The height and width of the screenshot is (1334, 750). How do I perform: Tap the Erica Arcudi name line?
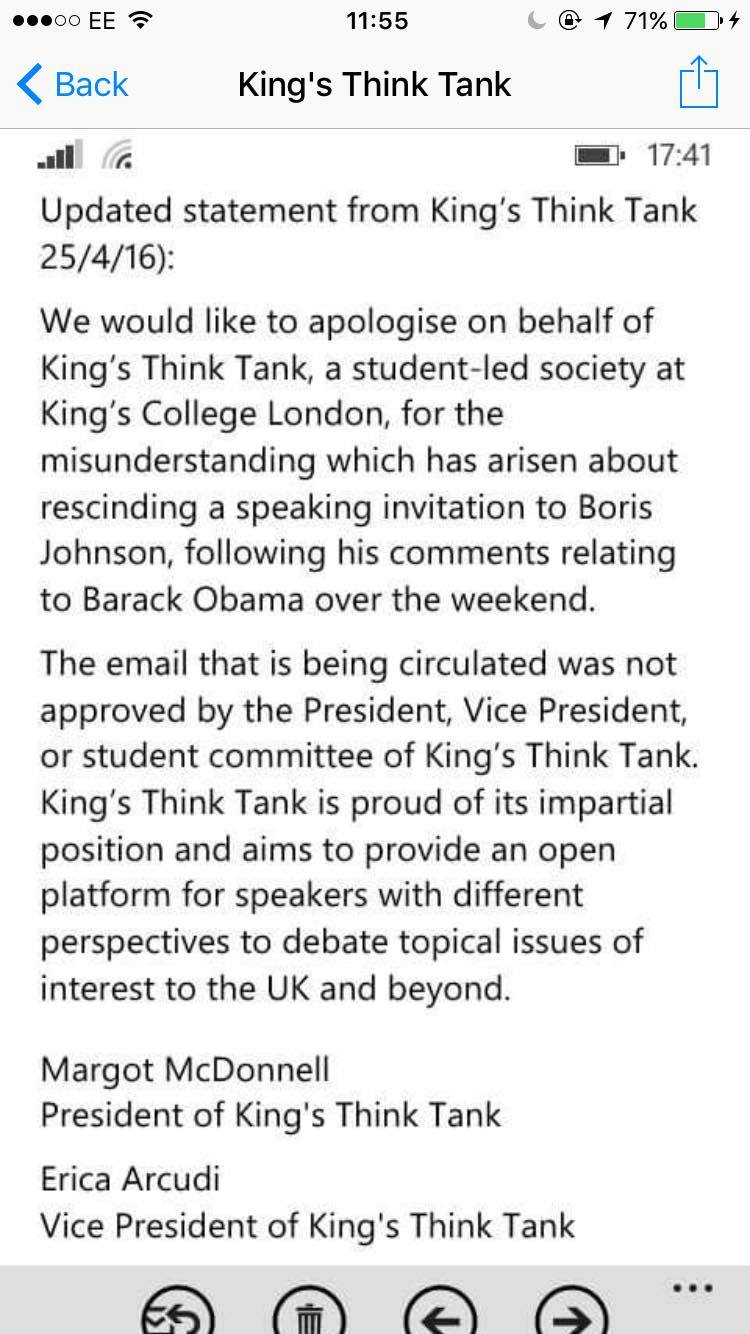pos(130,1179)
